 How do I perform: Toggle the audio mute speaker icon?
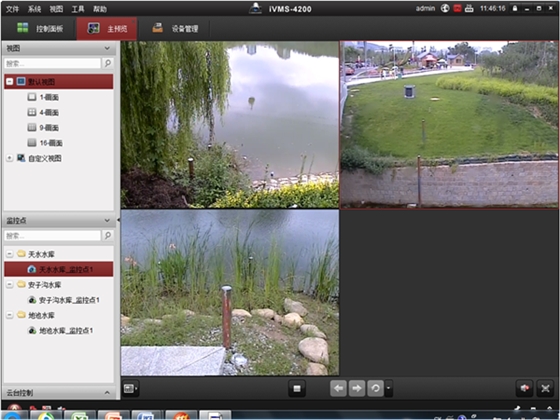[525, 388]
